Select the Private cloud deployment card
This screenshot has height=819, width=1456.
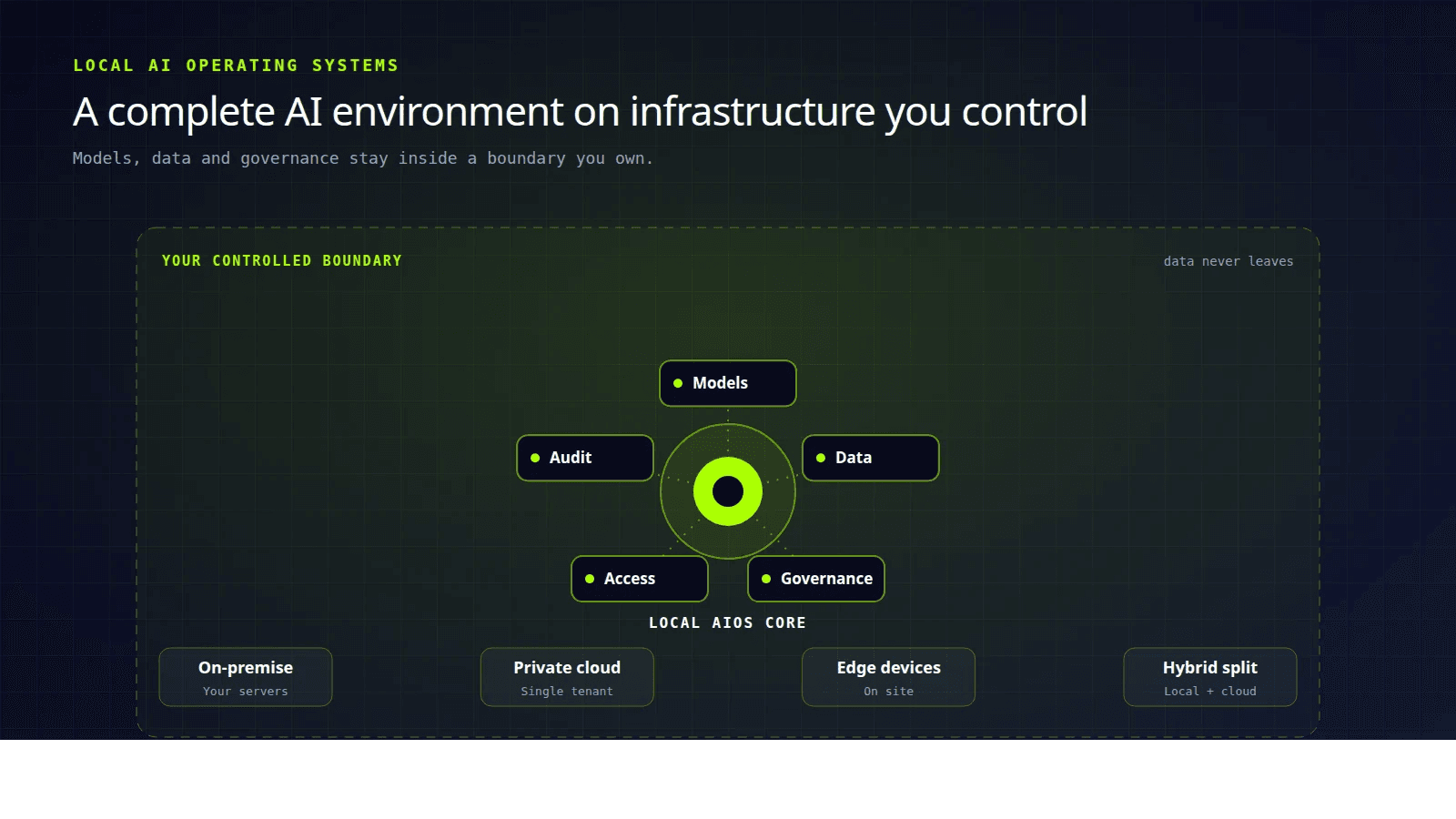pos(567,677)
